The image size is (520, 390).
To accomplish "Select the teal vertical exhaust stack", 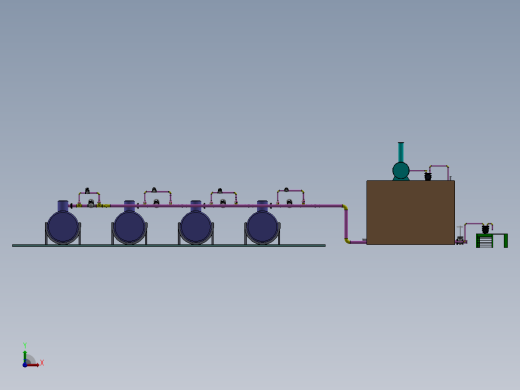I will (x=401, y=152).
